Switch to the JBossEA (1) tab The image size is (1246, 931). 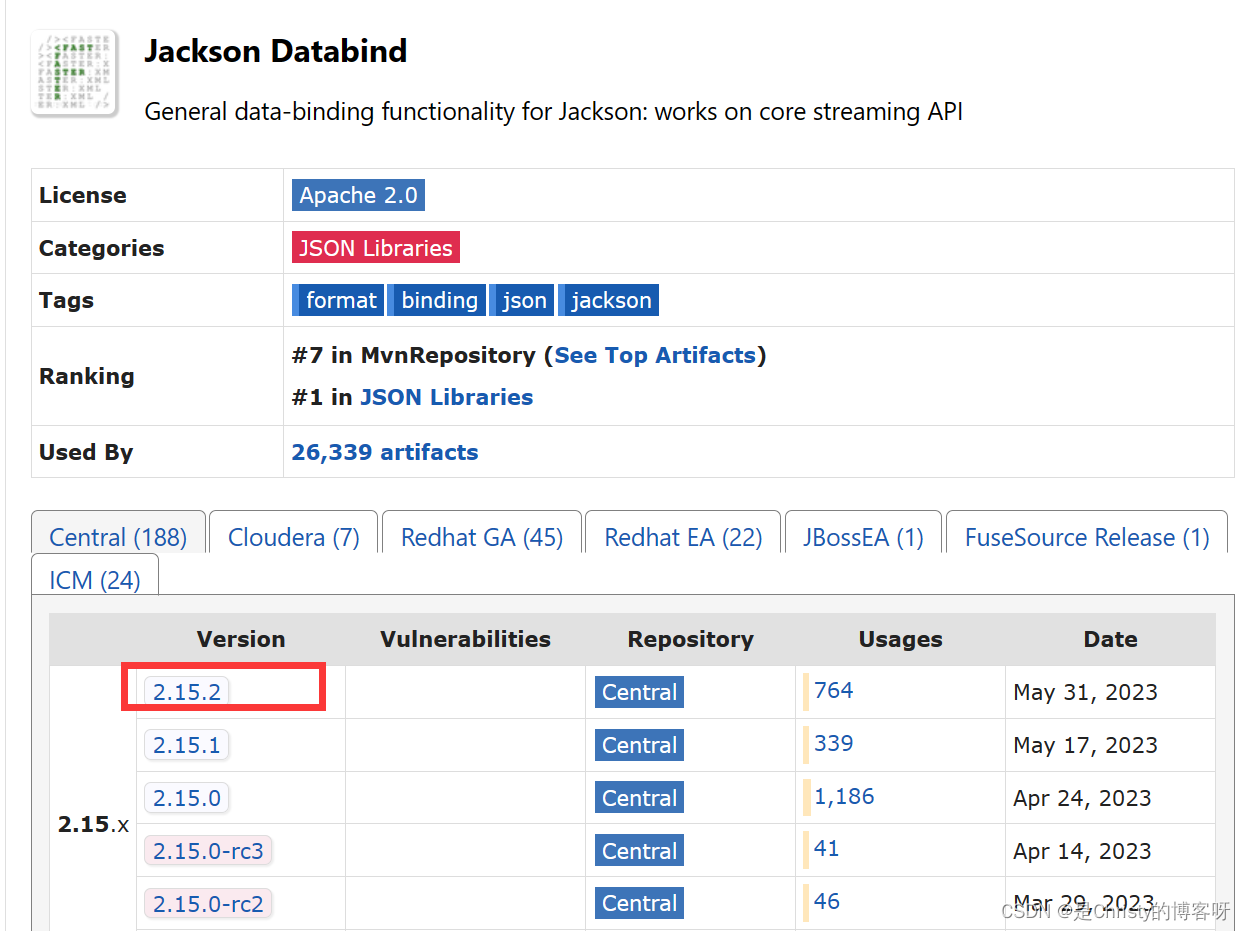click(x=863, y=532)
